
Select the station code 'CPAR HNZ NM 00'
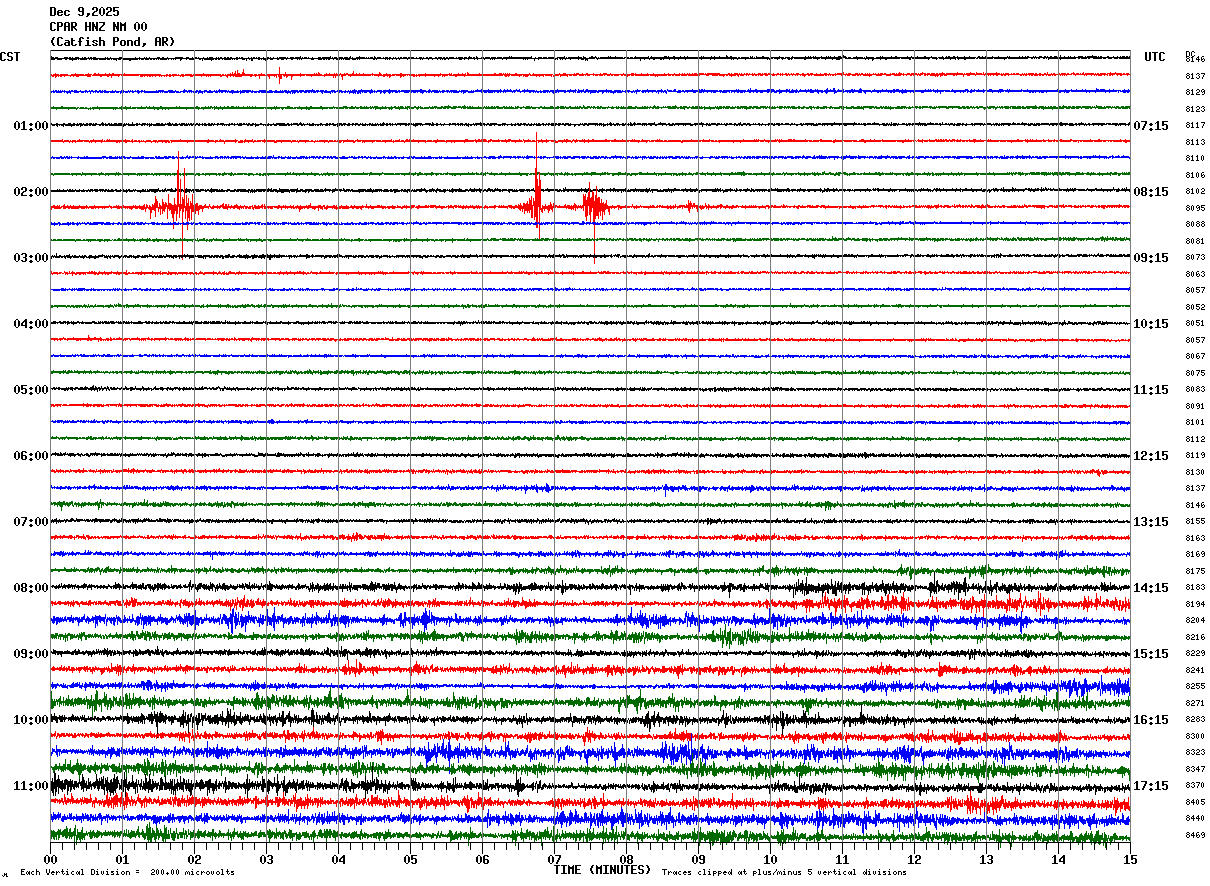click(x=98, y=27)
